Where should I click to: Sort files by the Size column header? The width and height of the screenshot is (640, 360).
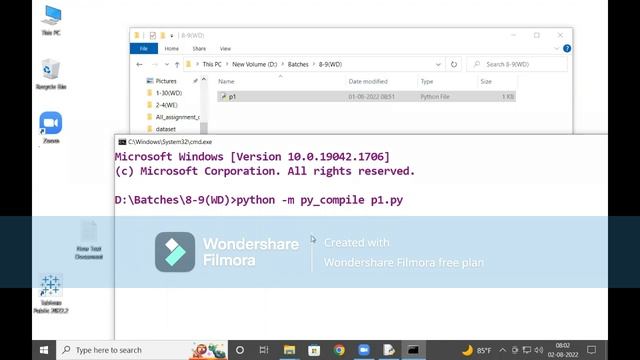(486, 82)
